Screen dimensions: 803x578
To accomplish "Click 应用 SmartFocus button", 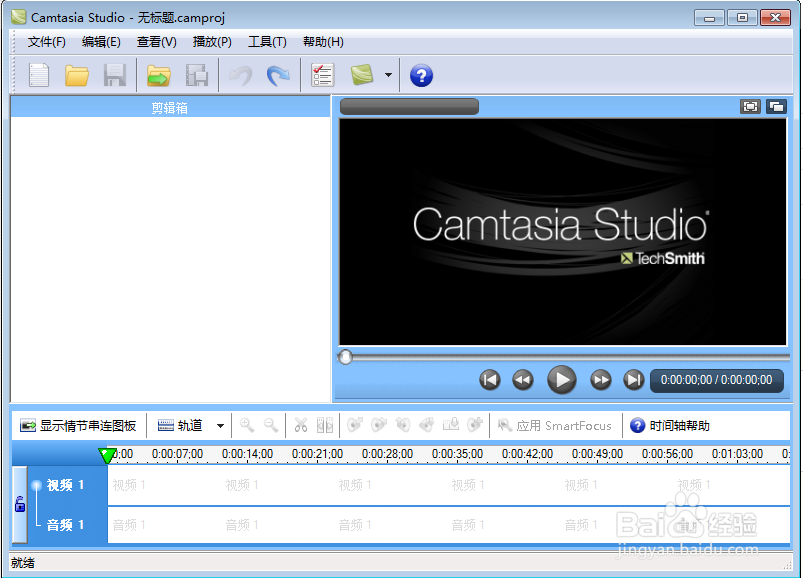I will [x=555, y=425].
